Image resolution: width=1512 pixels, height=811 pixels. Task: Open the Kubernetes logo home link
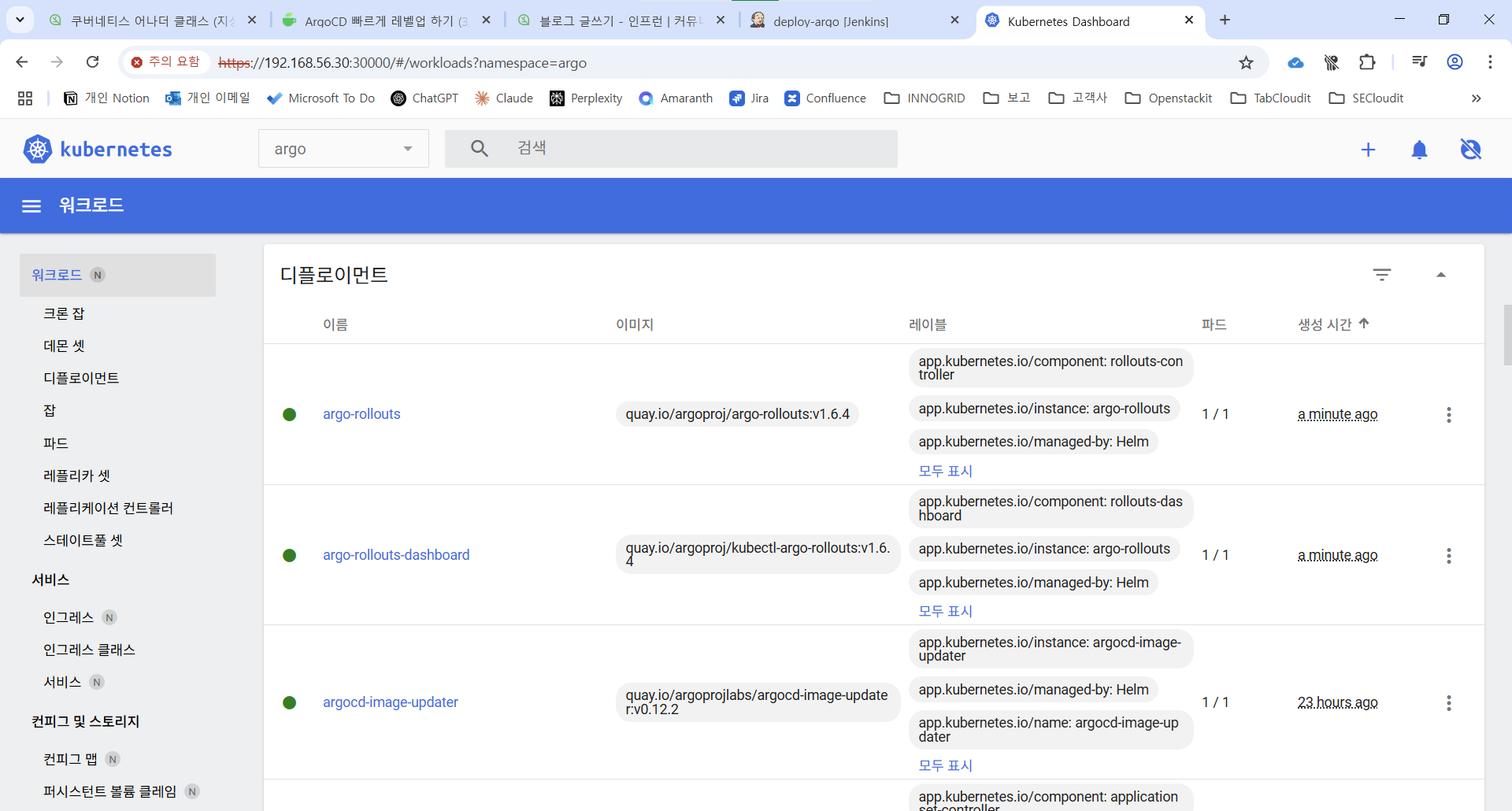coord(98,149)
